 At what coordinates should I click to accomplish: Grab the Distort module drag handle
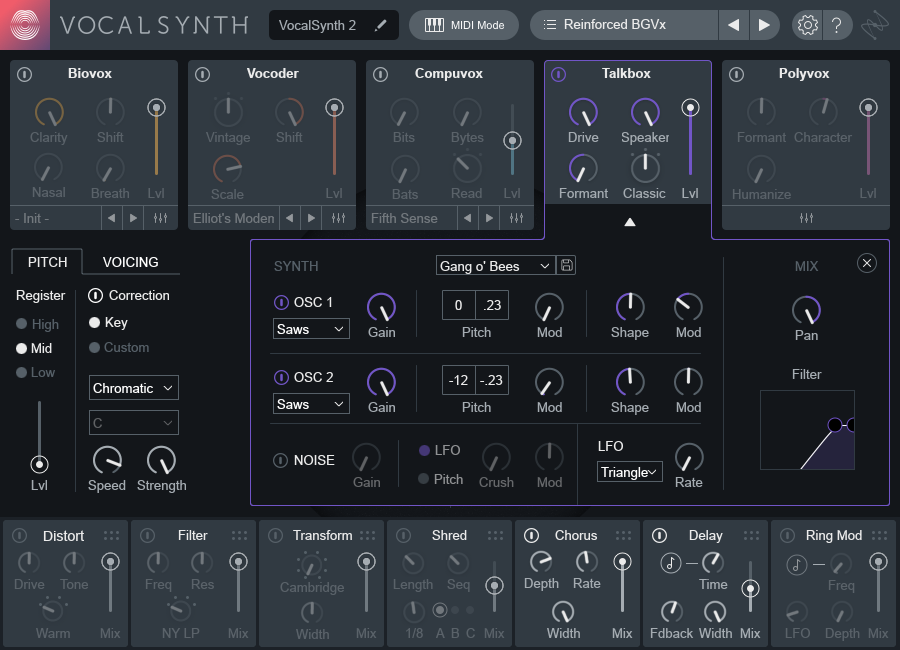click(x=111, y=536)
